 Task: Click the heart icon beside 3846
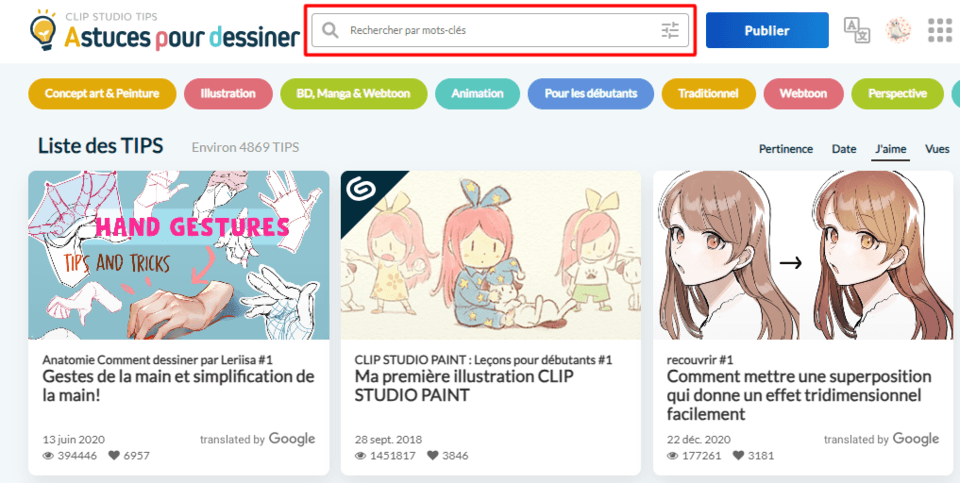[433, 455]
